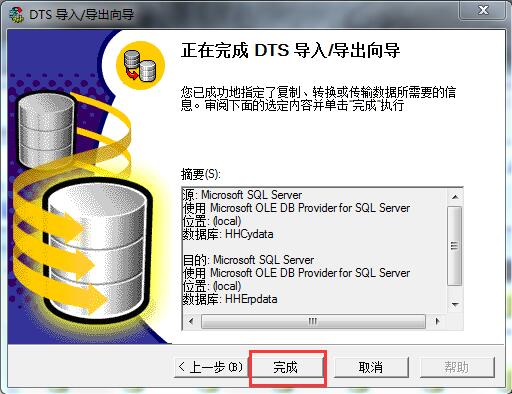Click the '数据库: HHCydata' summary line

(x=228, y=234)
